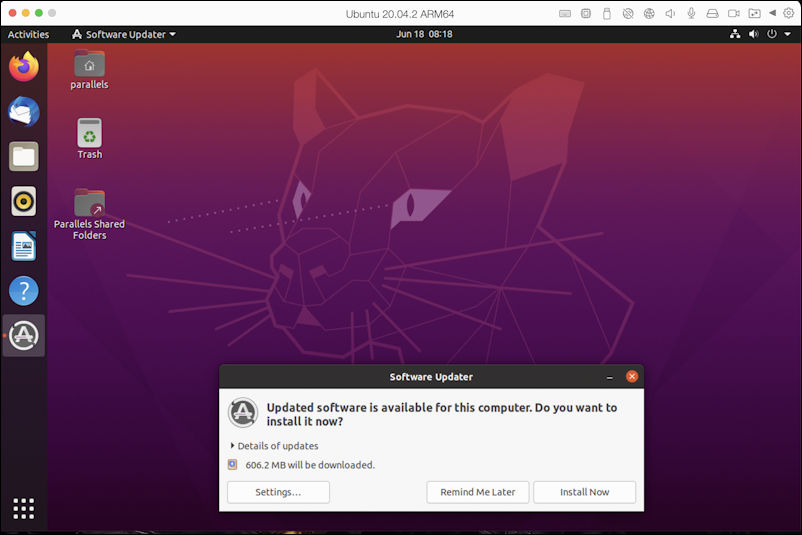Image resolution: width=802 pixels, height=535 pixels.
Task: Click the Software Updater dialog title
Action: point(431,377)
